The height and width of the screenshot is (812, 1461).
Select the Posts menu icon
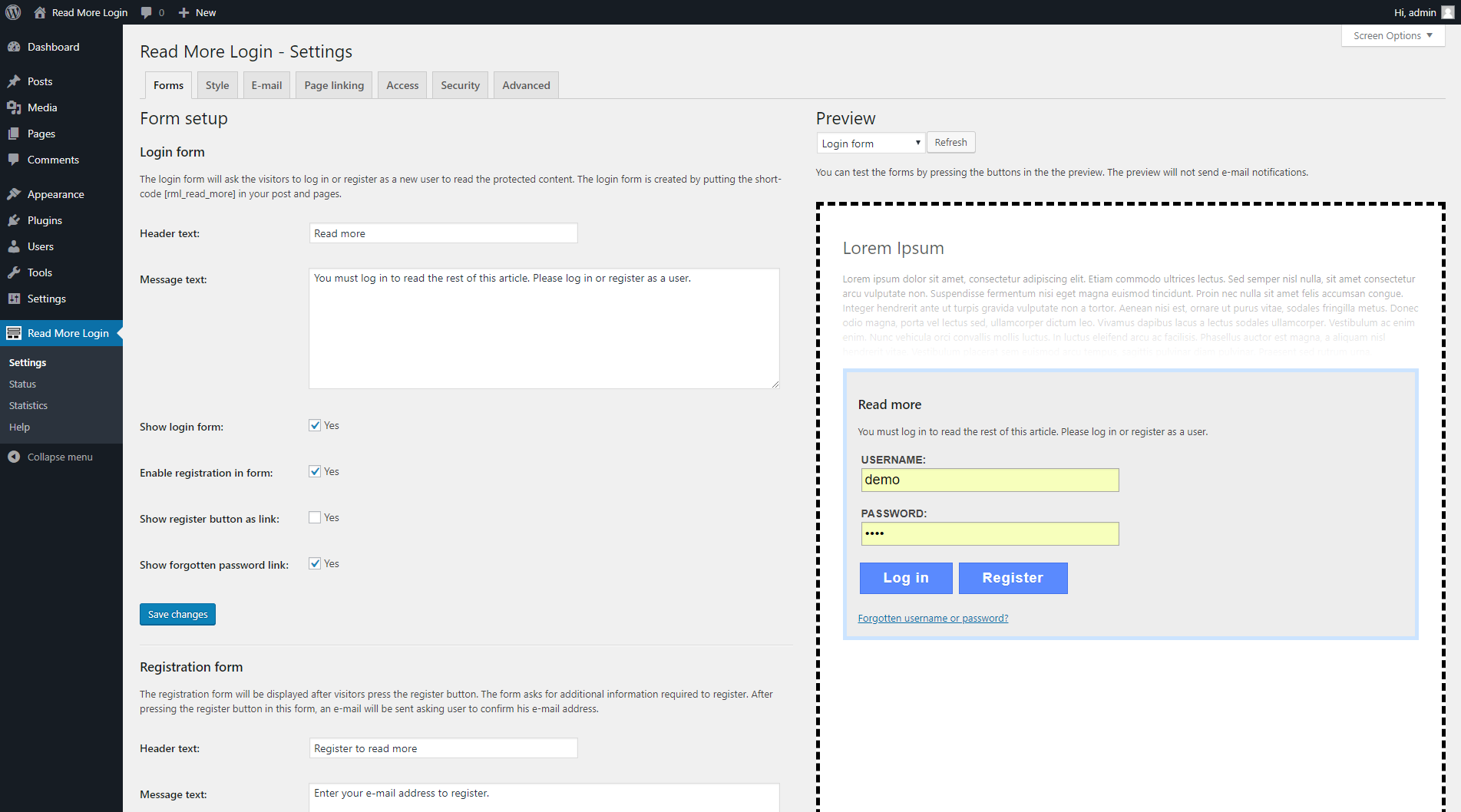[15, 81]
